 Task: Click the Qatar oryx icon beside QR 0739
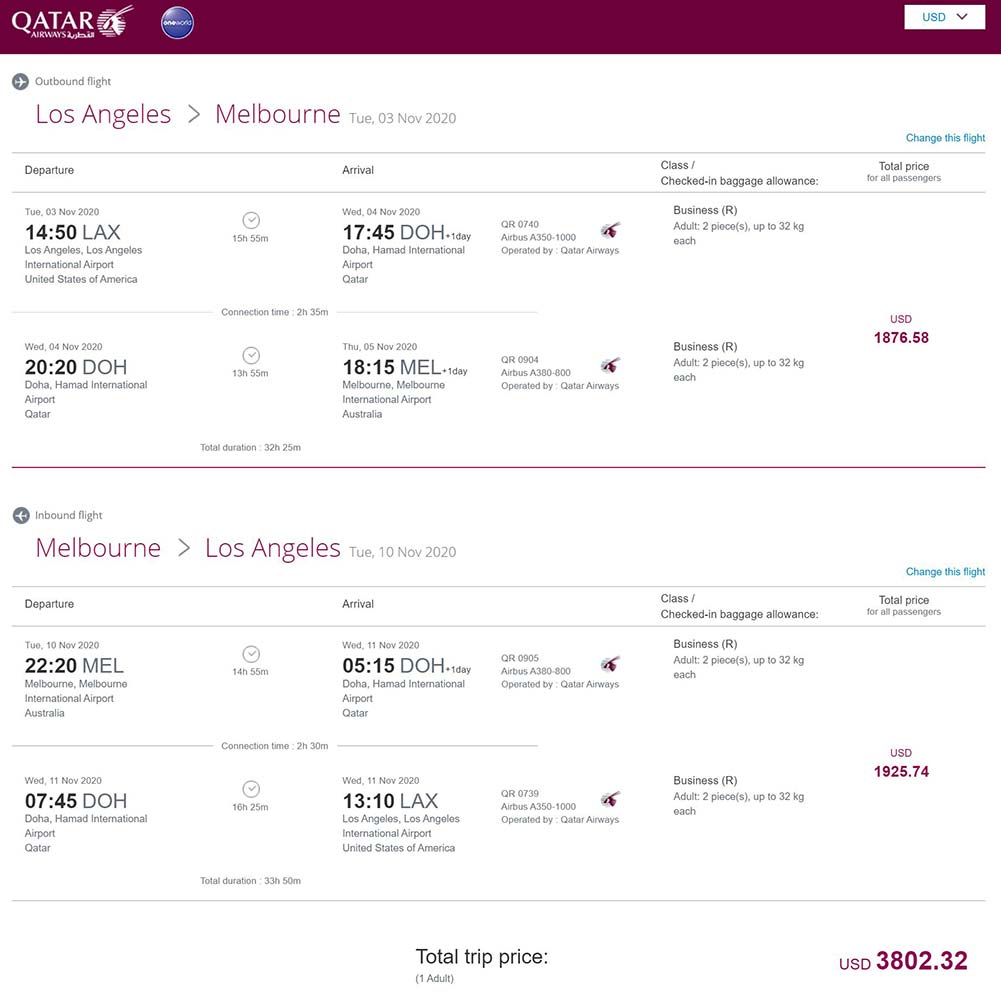click(x=610, y=799)
